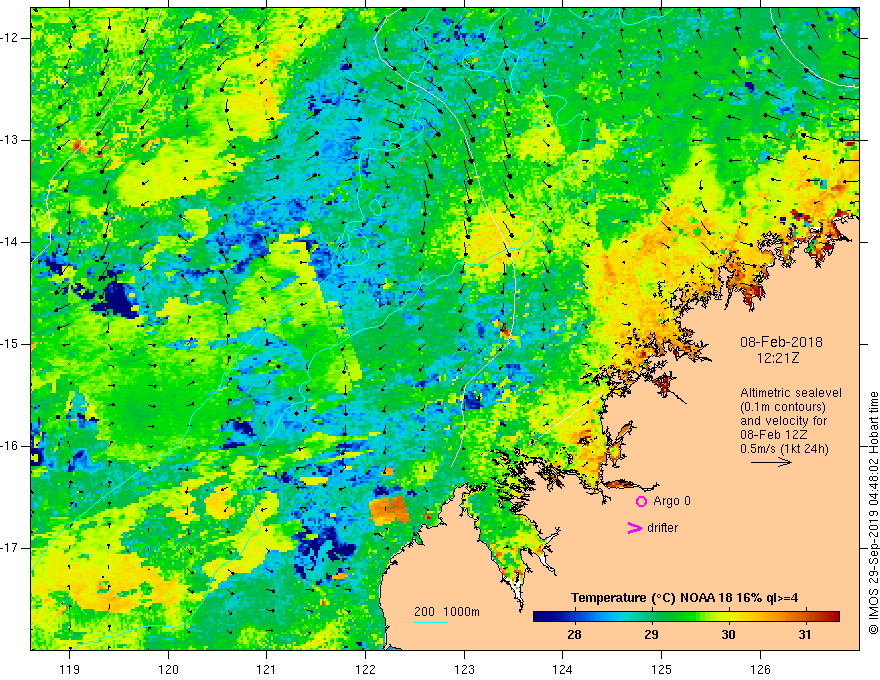This screenshot has width=880, height=680.
Task: Click the 'drifter' legend label
Action: coord(662,528)
